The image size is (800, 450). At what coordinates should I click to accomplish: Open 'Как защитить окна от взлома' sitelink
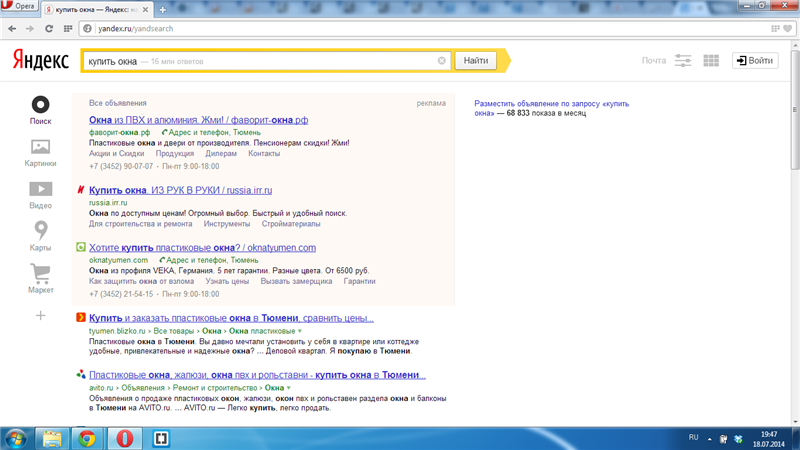(x=141, y=282)
